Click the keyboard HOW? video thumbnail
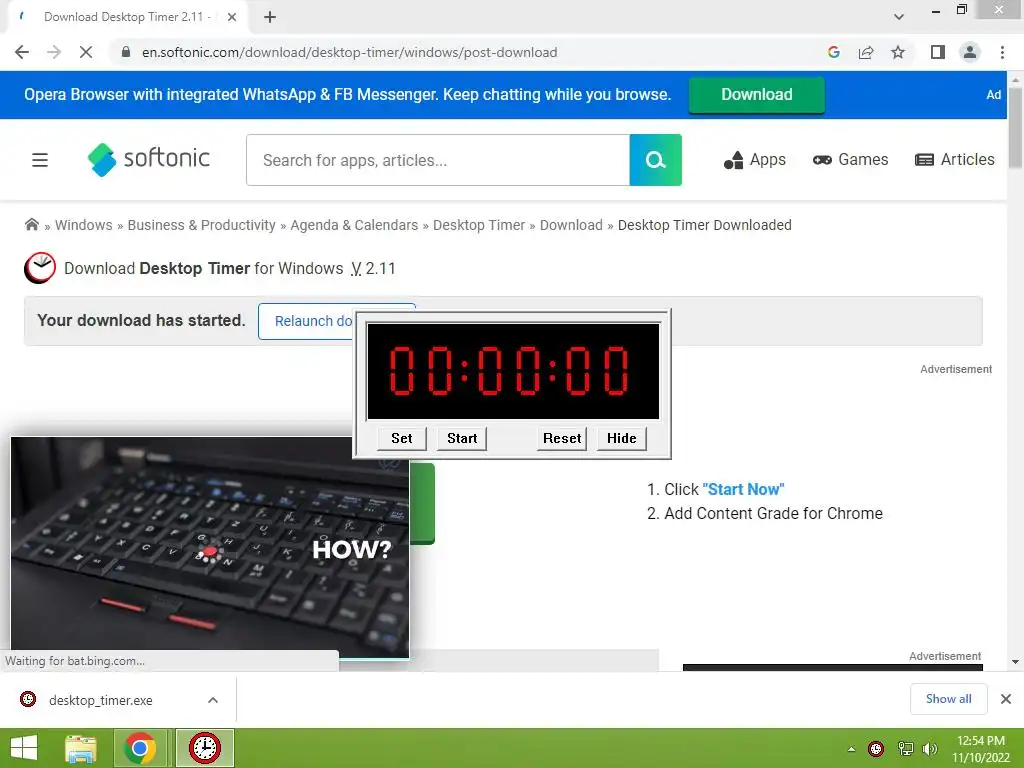The width and height of the screenshot is (1024, 768). pos(210,547)
